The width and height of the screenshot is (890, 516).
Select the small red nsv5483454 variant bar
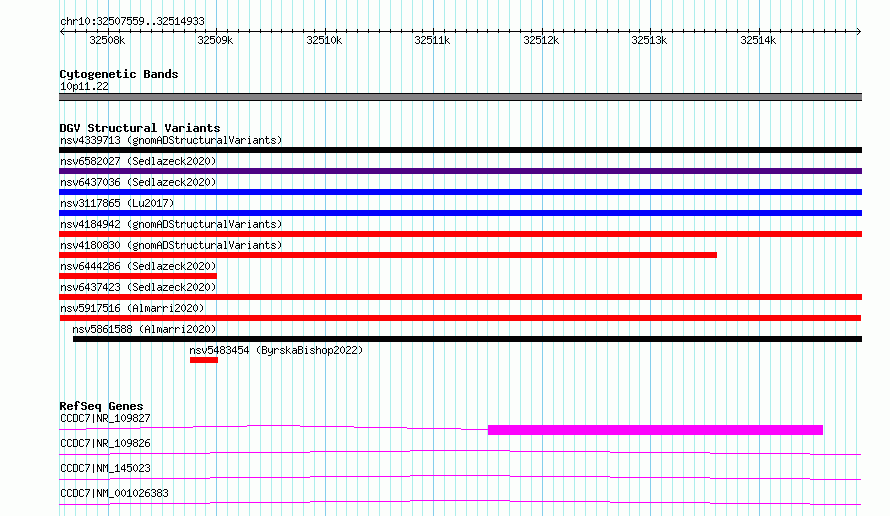[x=204, y=360]
